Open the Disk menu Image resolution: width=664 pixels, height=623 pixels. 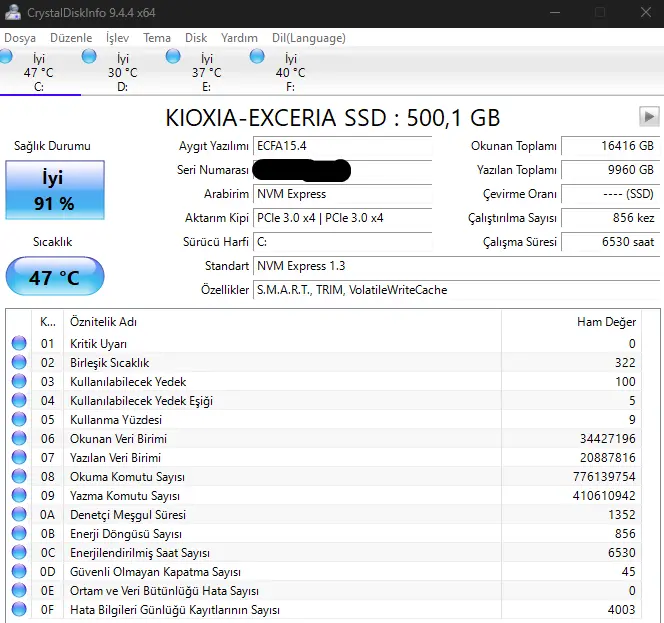click(196, 38)
